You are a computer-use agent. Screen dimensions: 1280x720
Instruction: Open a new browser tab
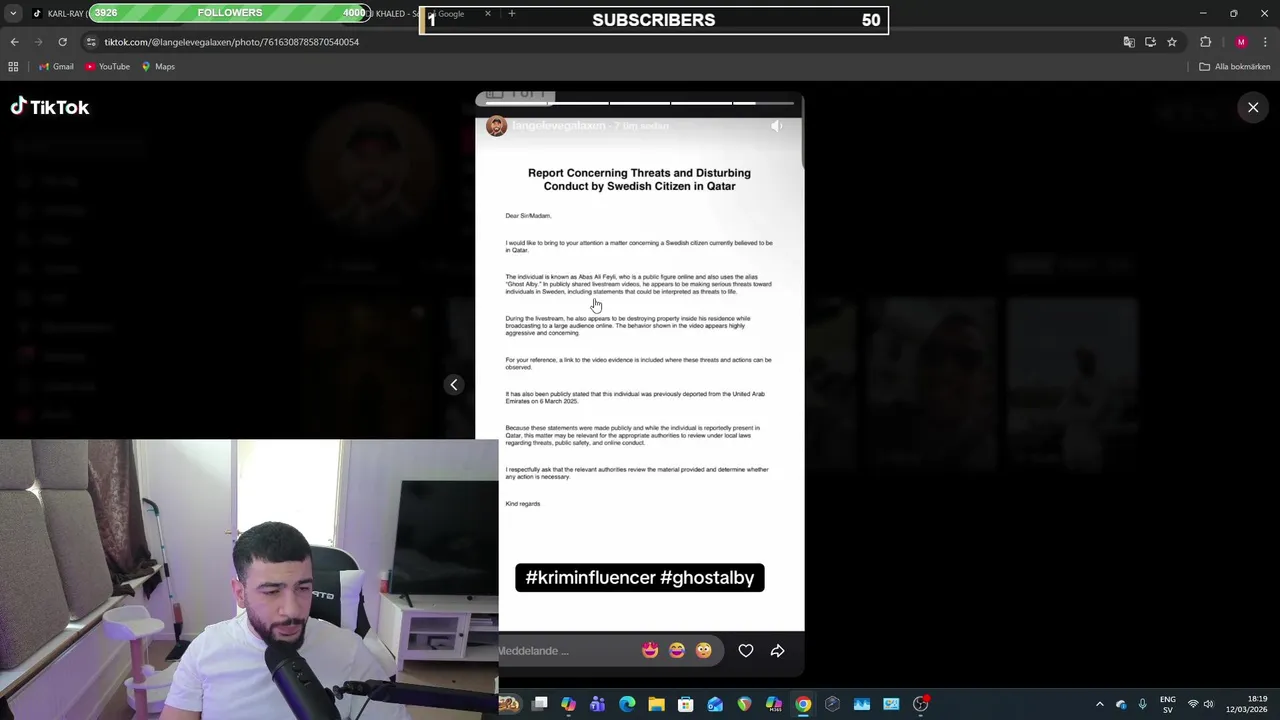pyautogui.click(x=512, y=14)
